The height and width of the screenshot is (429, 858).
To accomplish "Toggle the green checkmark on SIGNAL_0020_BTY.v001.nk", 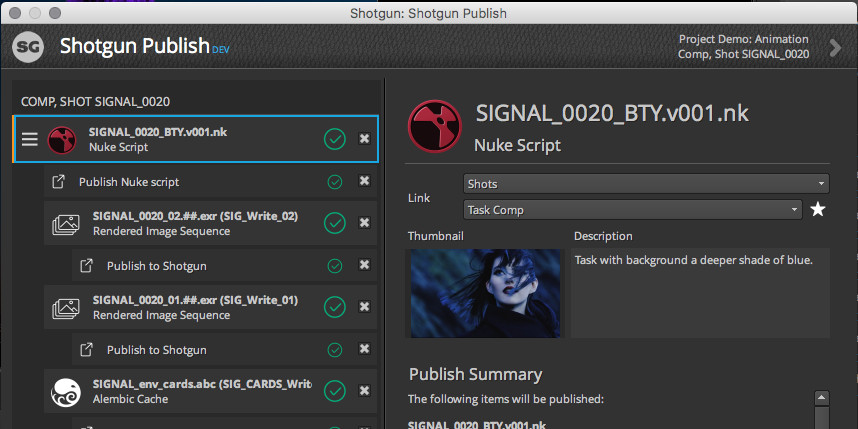I will click(x=335, y=139).
